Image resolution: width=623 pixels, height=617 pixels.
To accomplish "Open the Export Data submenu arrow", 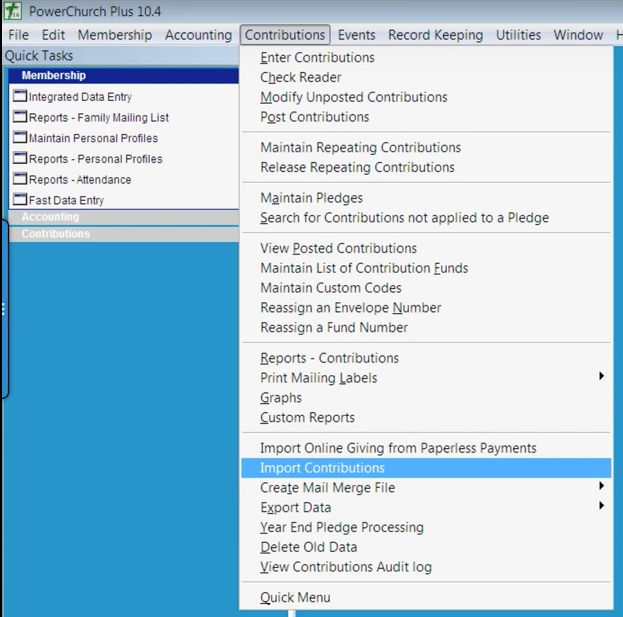I will [601, 507].
